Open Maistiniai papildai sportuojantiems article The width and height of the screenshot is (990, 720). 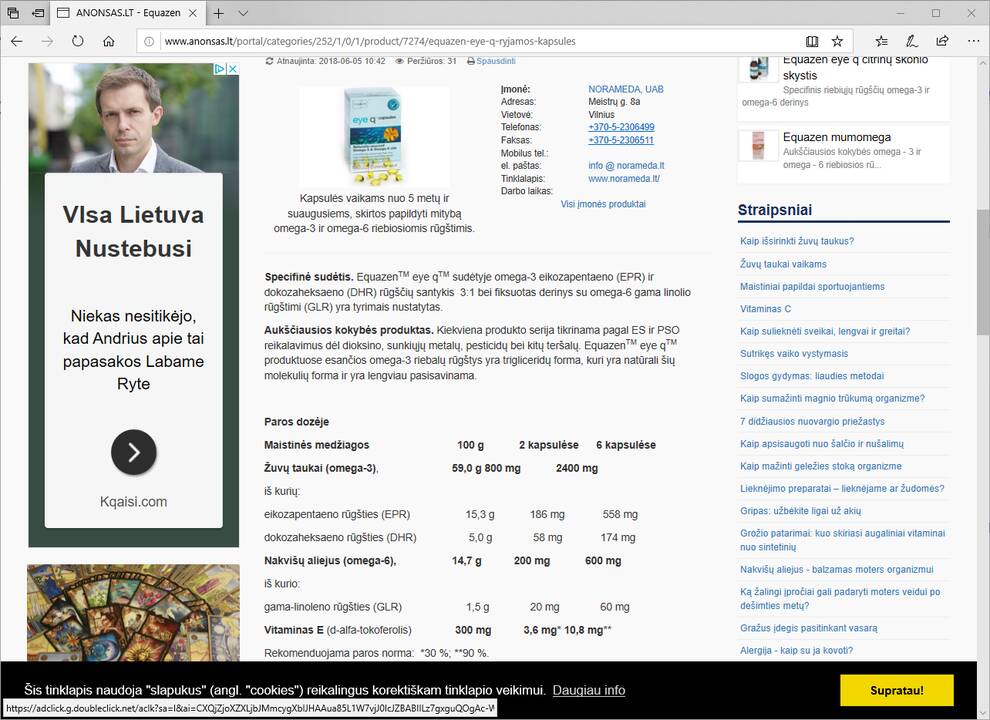point(812,287)
